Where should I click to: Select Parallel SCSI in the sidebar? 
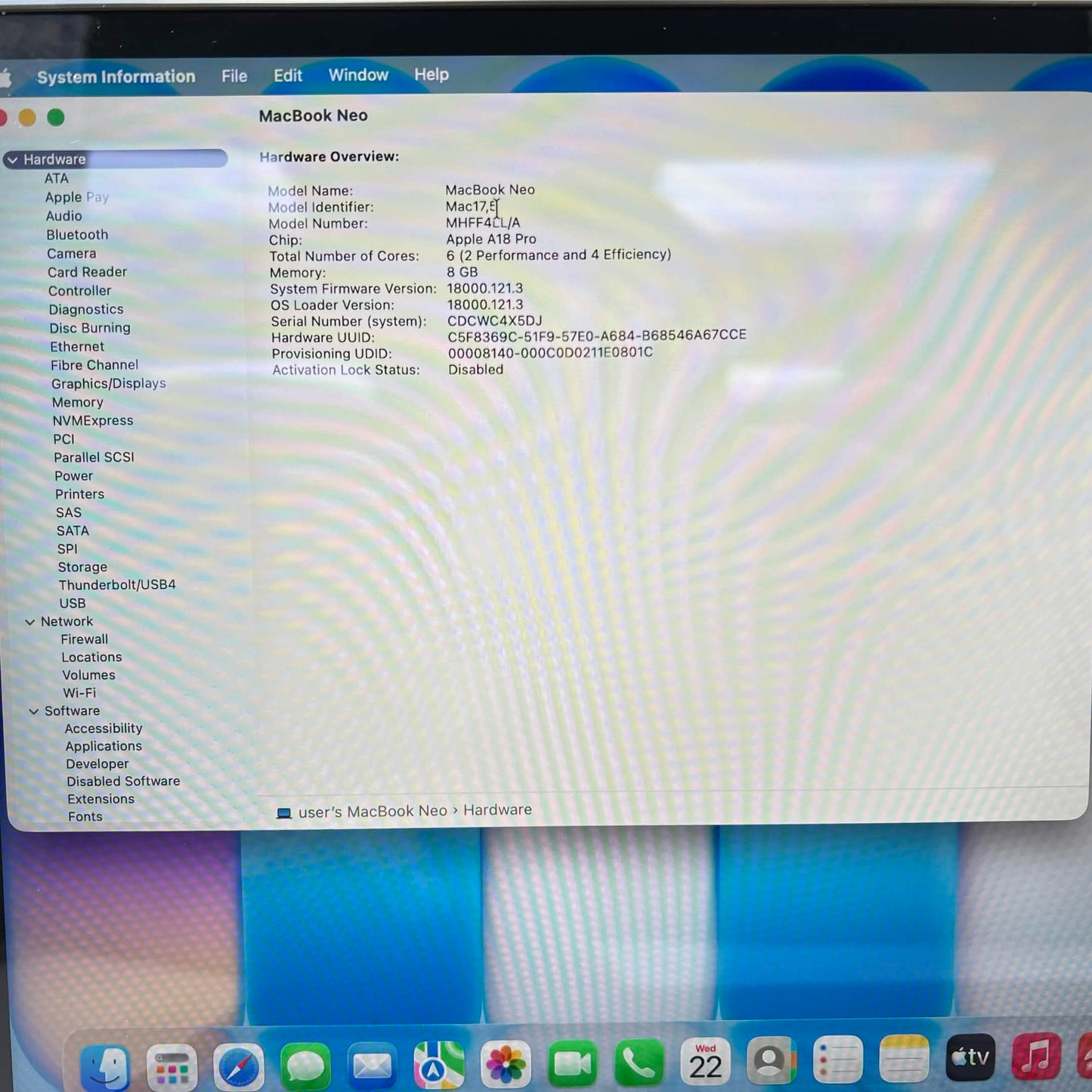[x=94, y=457]
